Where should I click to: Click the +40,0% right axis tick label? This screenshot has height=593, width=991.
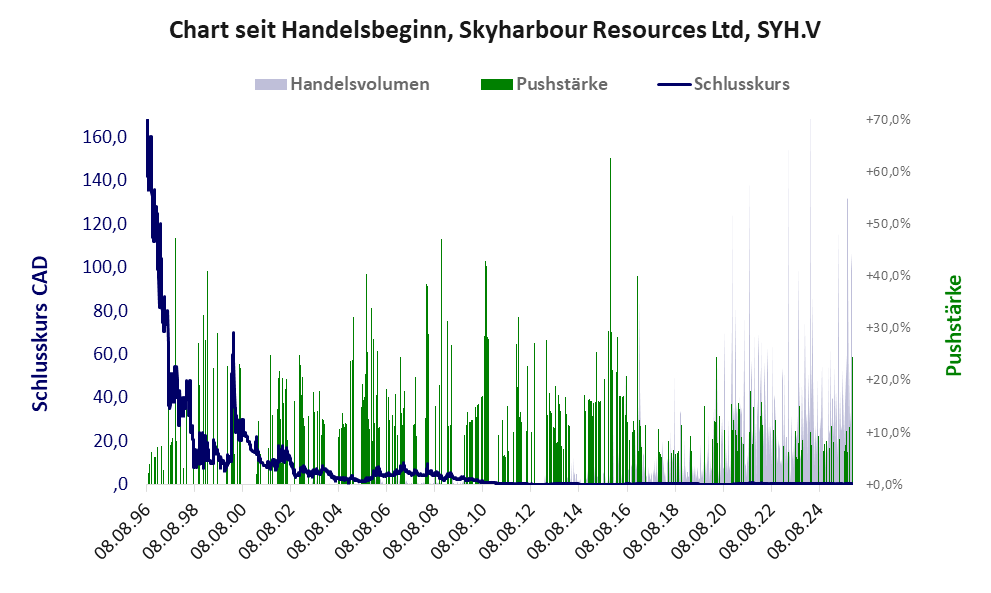[887, 275]
